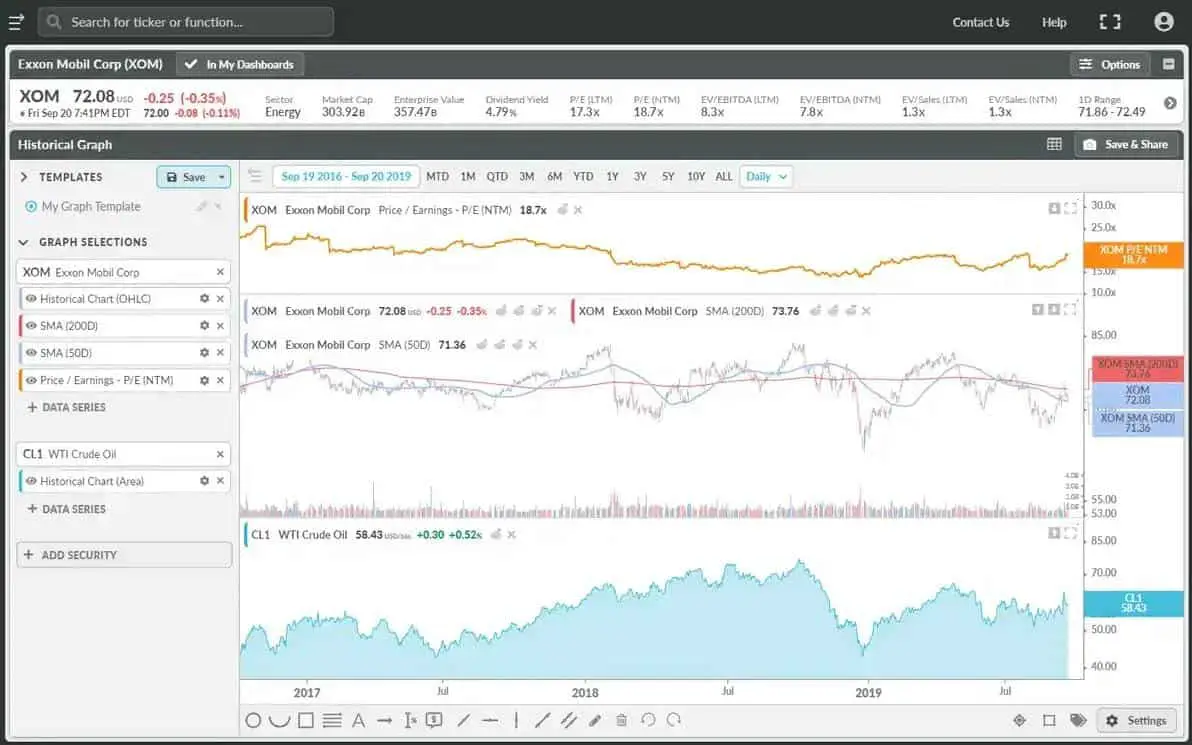Expand the WTI Crude Oil chart pane

pos(1070,534)
